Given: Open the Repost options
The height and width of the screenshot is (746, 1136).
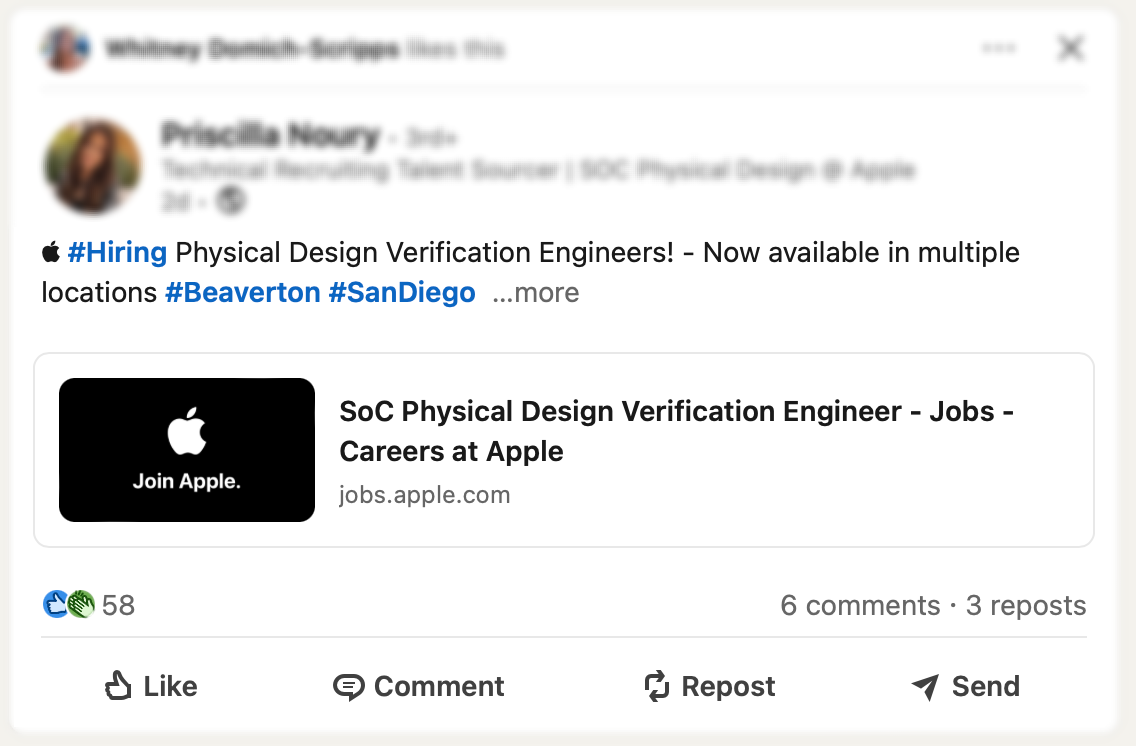Looking at the screenshot, I should pos(710,687).
